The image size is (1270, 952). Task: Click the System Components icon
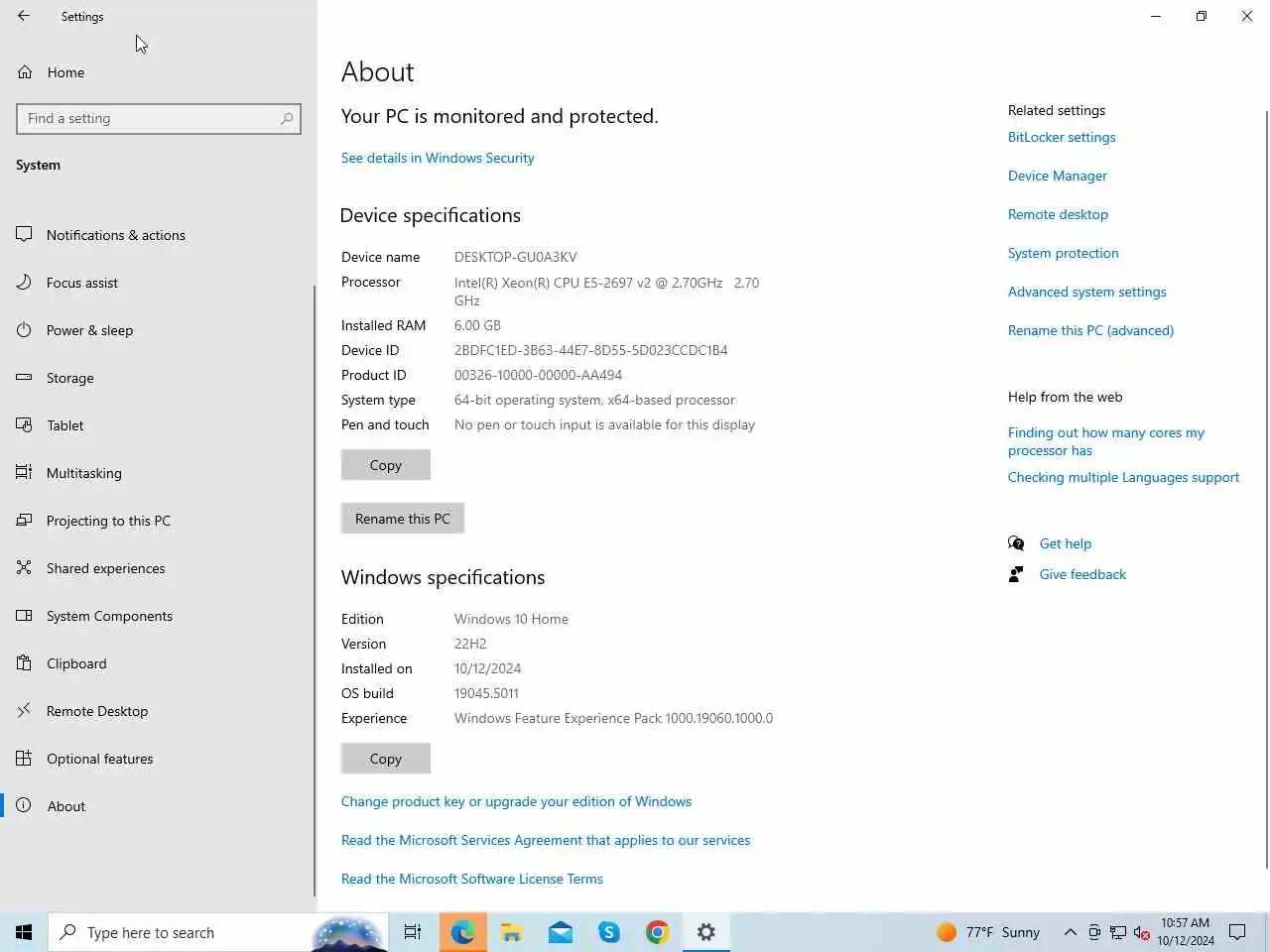point(25,616)
